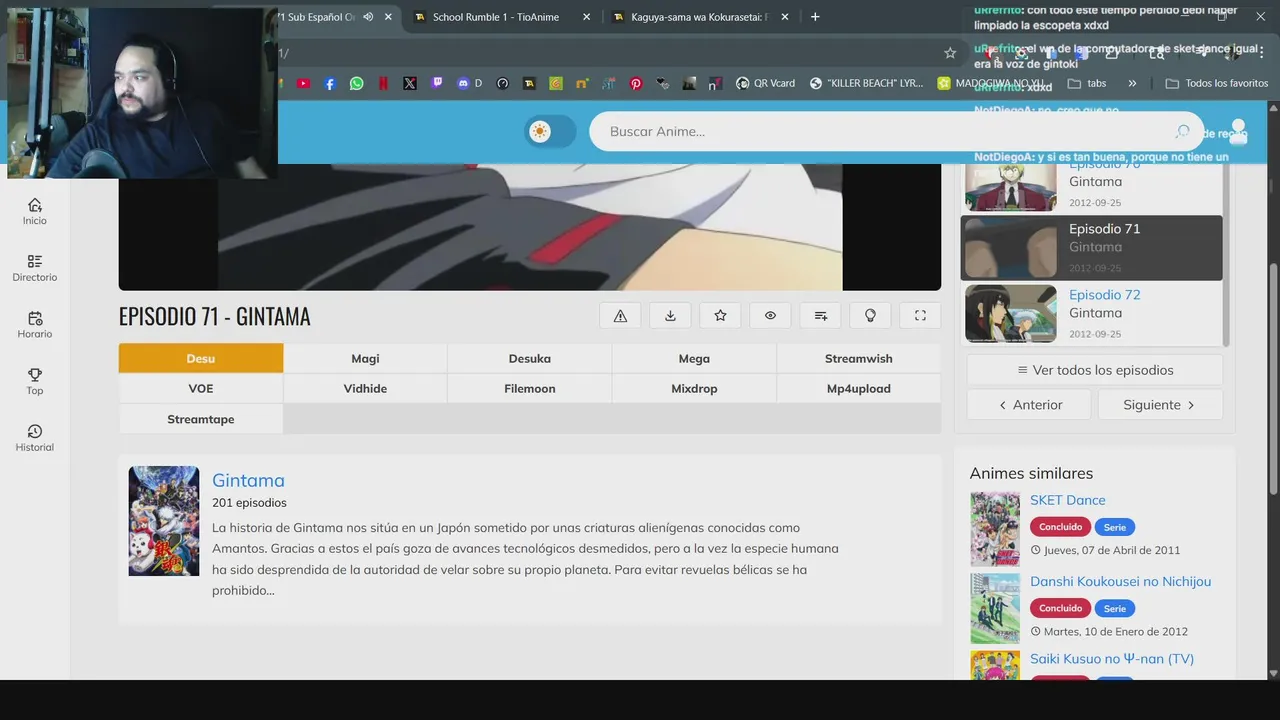Open Danshi Koukousei no Nichijou link
Screen dimensions: 1280x720
pos(1120,581)
